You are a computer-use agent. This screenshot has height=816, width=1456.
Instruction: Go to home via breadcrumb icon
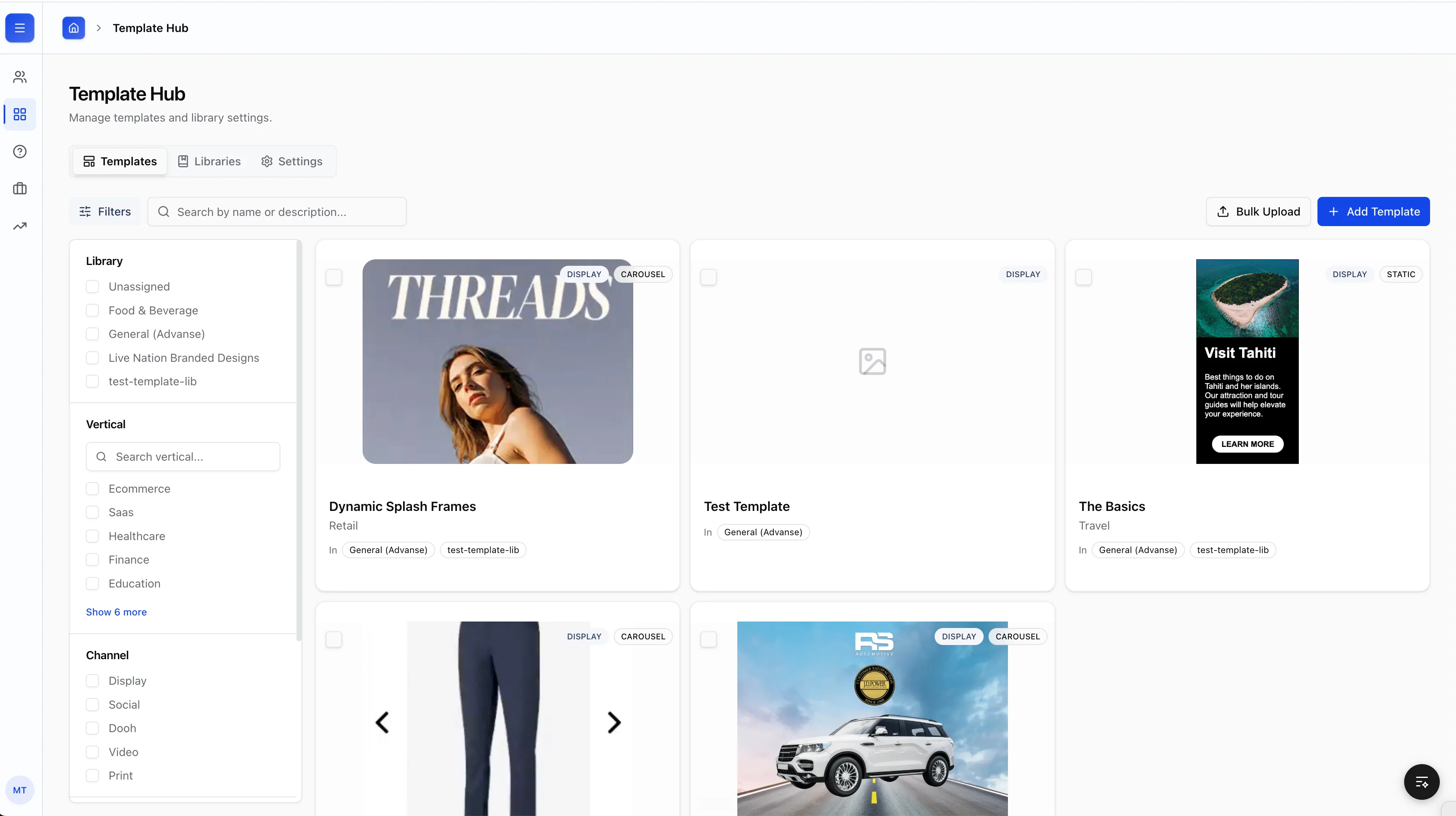[73, 28]
